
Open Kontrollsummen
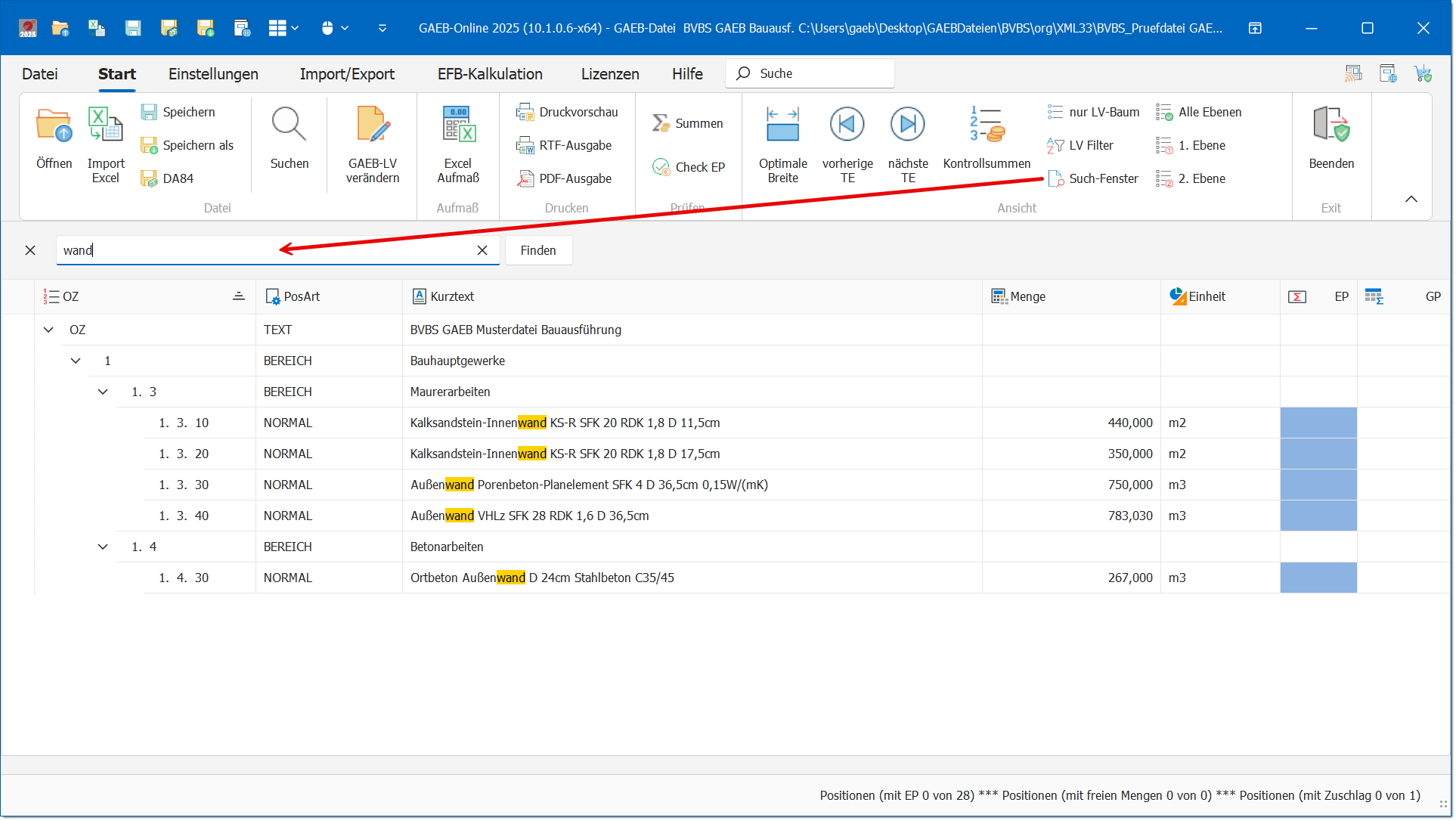[x=987, y=125]
